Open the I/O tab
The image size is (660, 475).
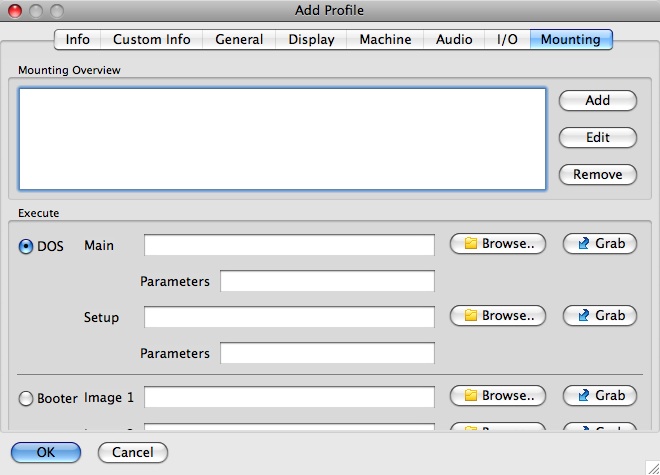click(x=507, y=40)
